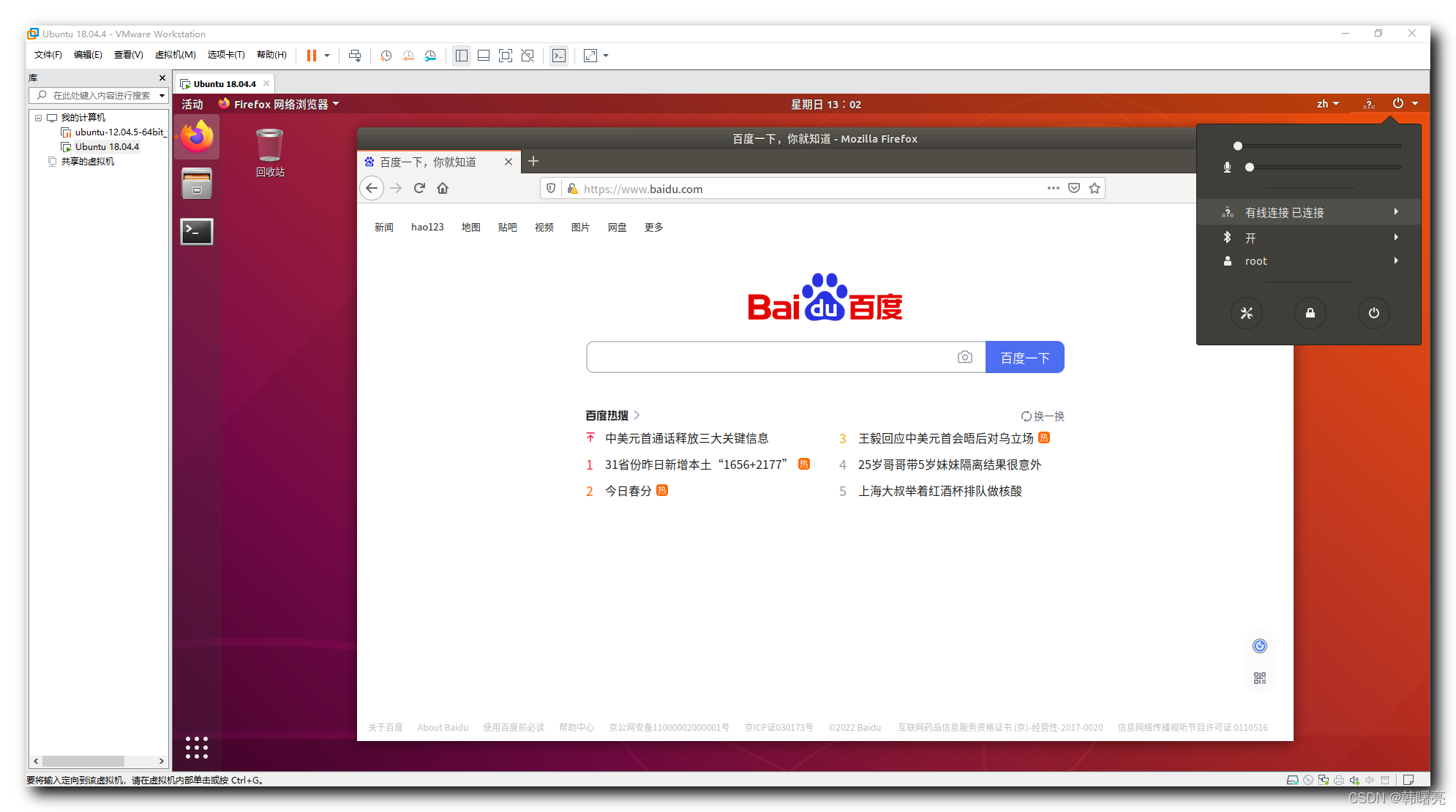
Task: Open the Files manager icon in the dock
Action: [x=197, y=183]
